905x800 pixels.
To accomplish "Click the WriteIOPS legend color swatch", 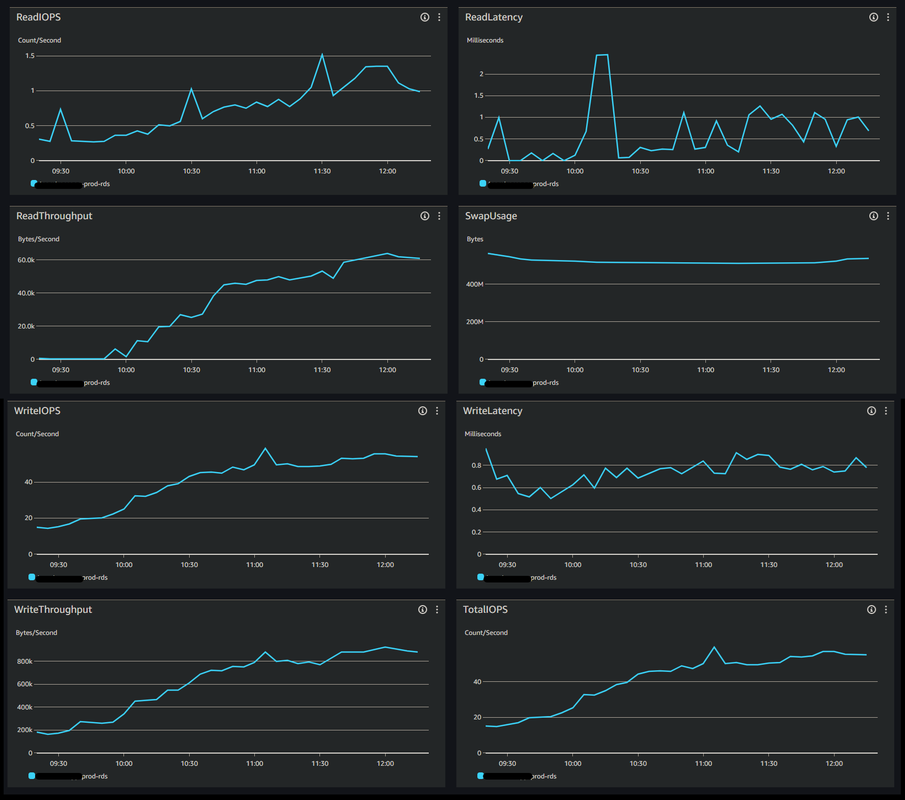I will point(31,577).
